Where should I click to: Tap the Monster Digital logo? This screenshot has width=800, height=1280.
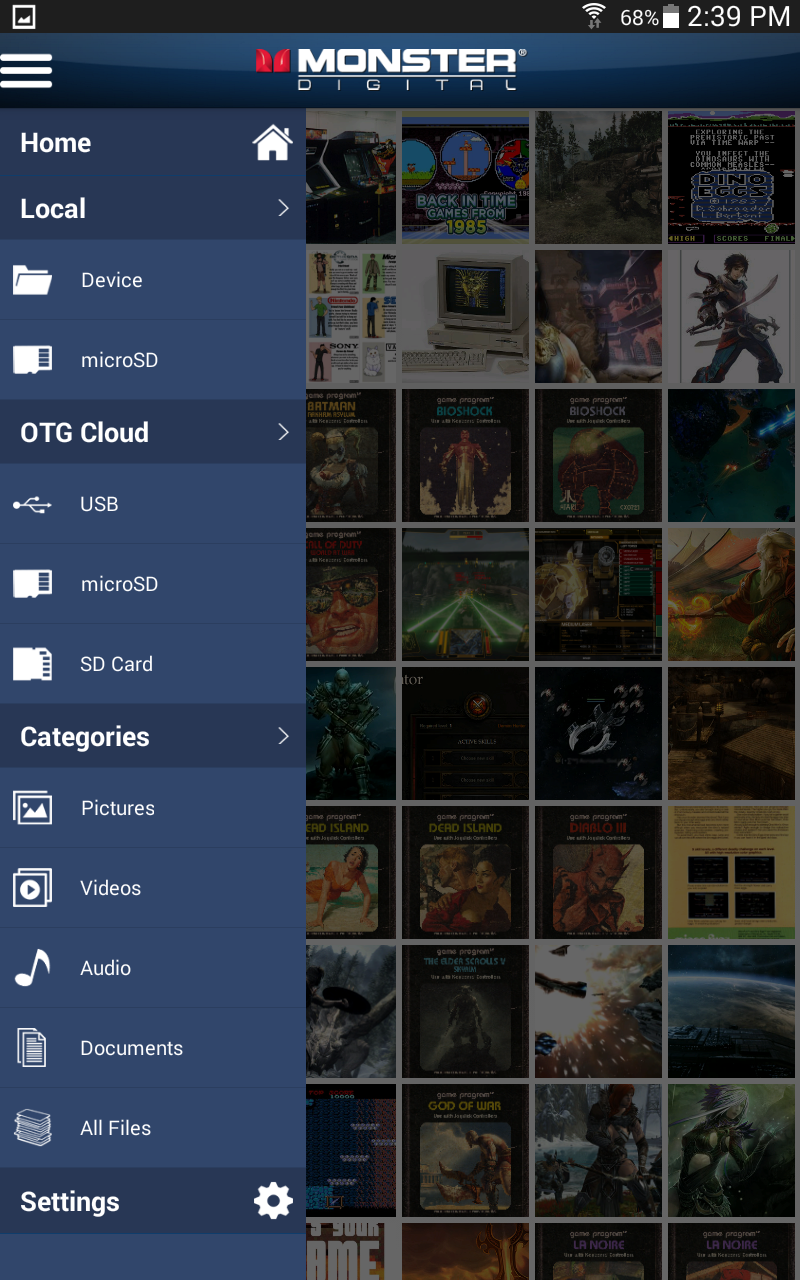coord(390,69)
